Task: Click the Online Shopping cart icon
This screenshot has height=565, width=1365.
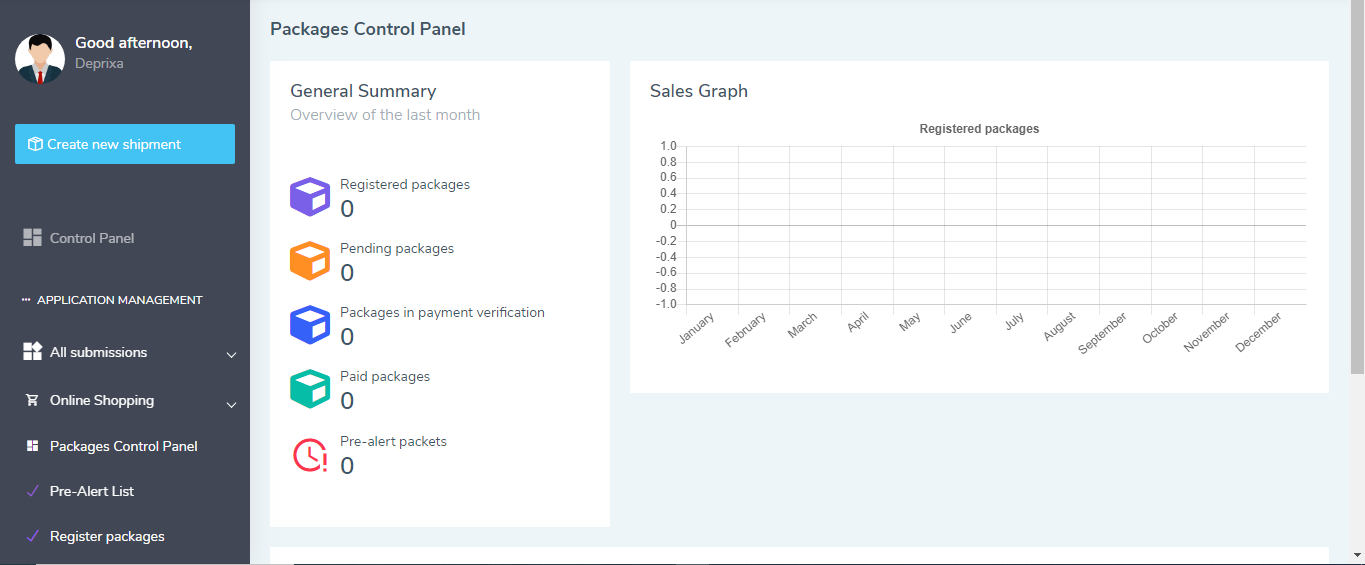Action: click(x=32, y=400)
